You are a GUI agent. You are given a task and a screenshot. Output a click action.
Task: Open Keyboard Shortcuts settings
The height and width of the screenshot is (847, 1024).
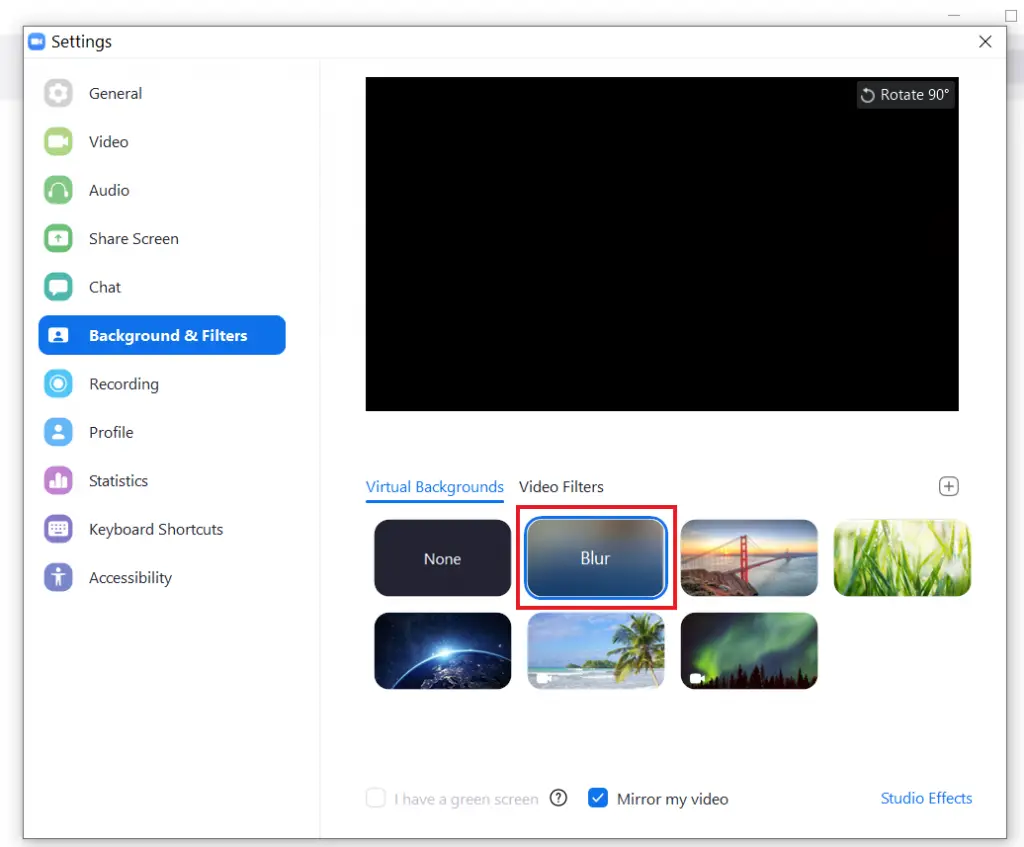pos(155,529)
